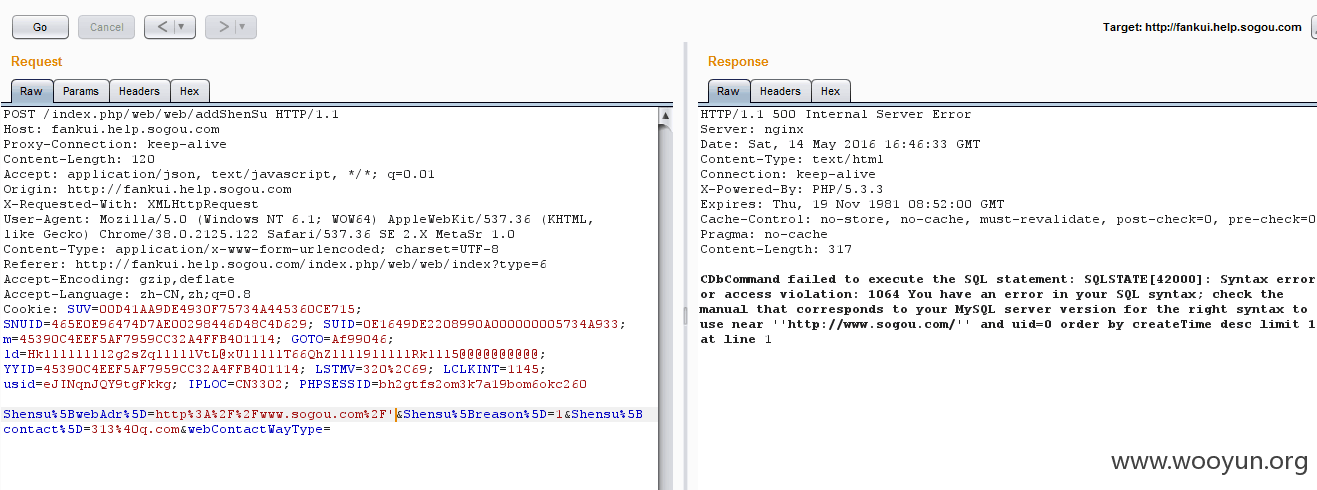Click the Cache-Control response header line

click(x=1008, y=219)
